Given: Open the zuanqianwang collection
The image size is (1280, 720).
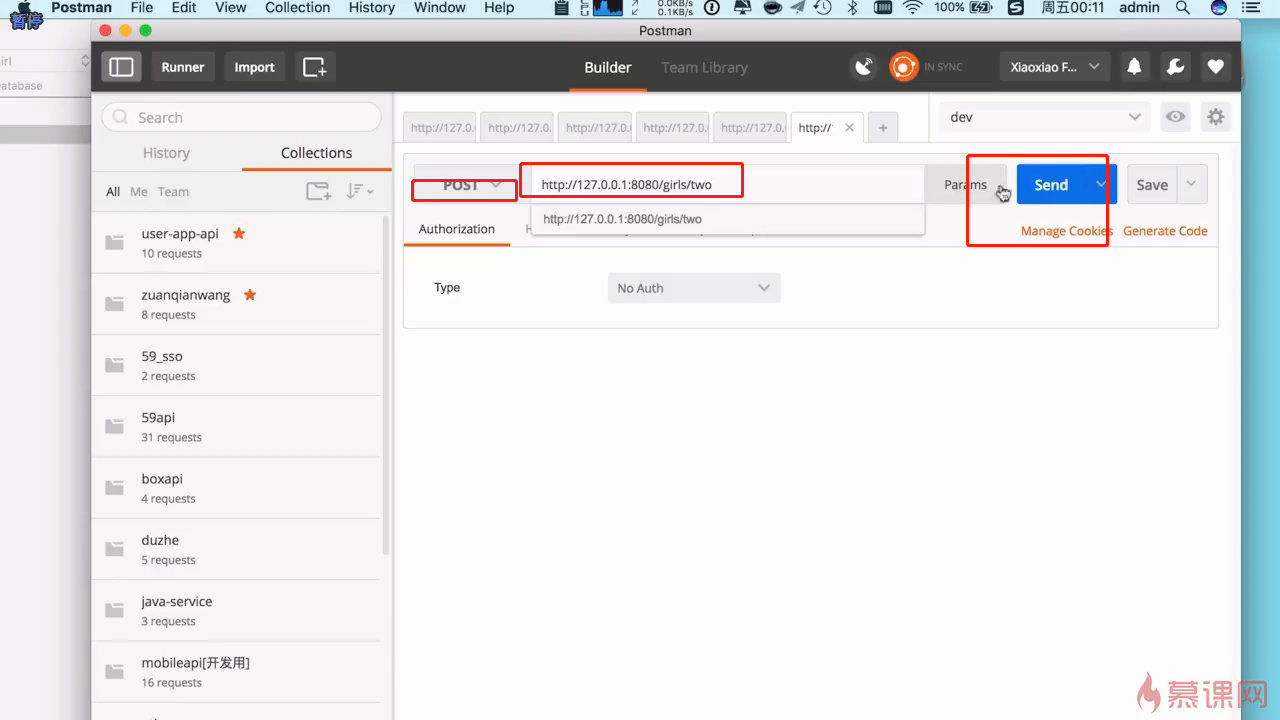Looking at the screenshot, I should click(x=236, y=304).
